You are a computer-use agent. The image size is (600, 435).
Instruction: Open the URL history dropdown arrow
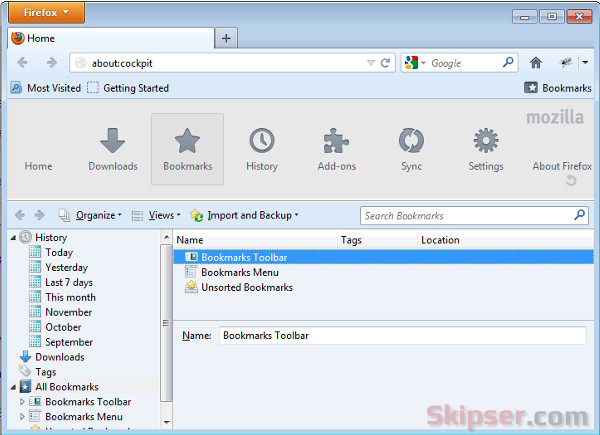(x=370, y=63)
